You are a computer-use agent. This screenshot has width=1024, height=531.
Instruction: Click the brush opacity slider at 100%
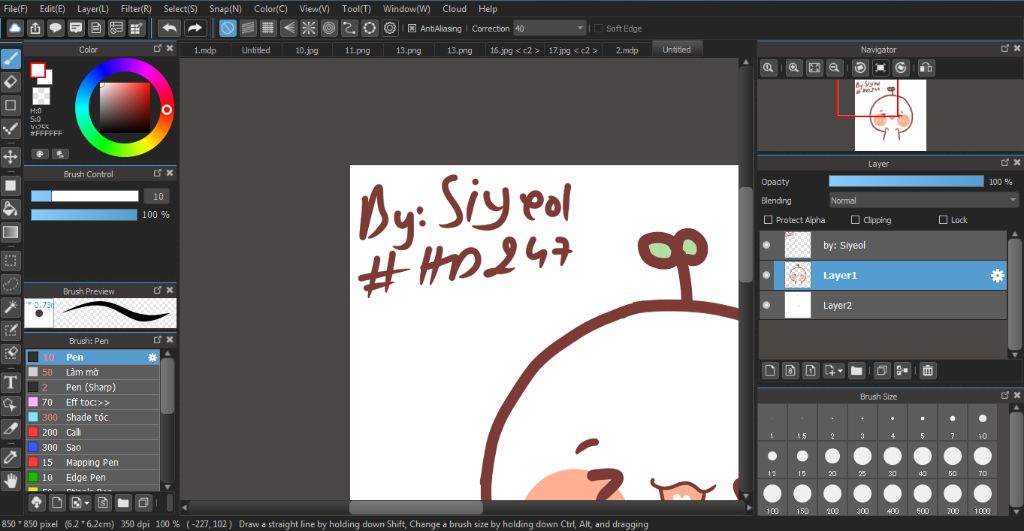pos(84,215)
